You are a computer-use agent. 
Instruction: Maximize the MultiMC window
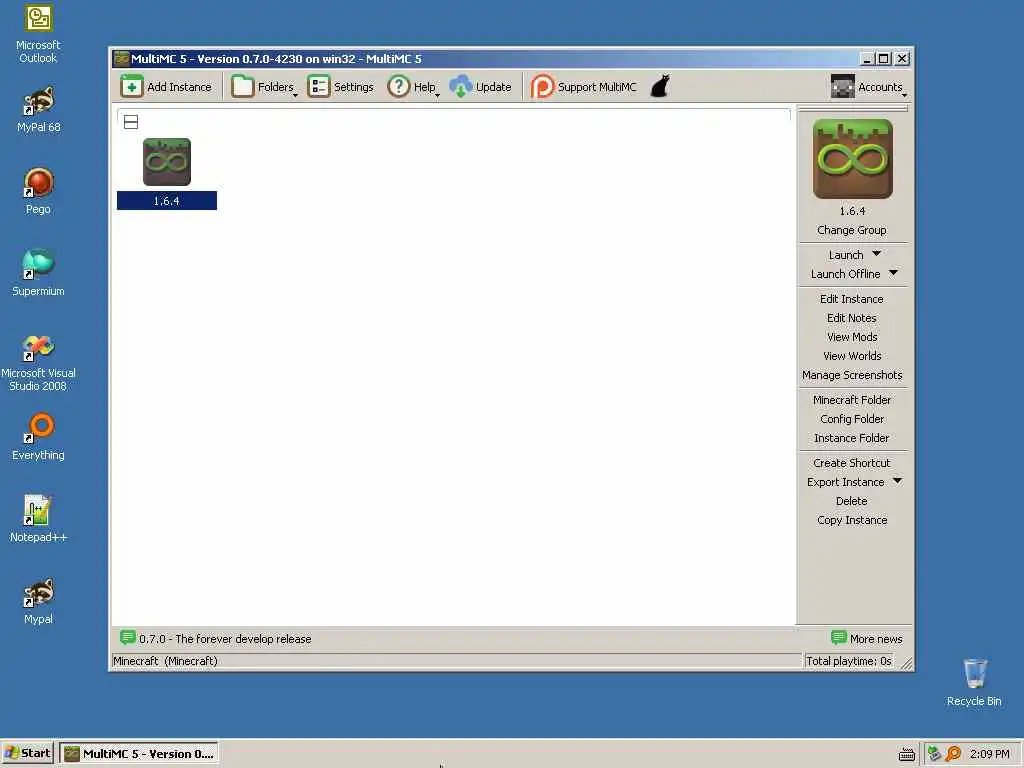coord(884,59)
